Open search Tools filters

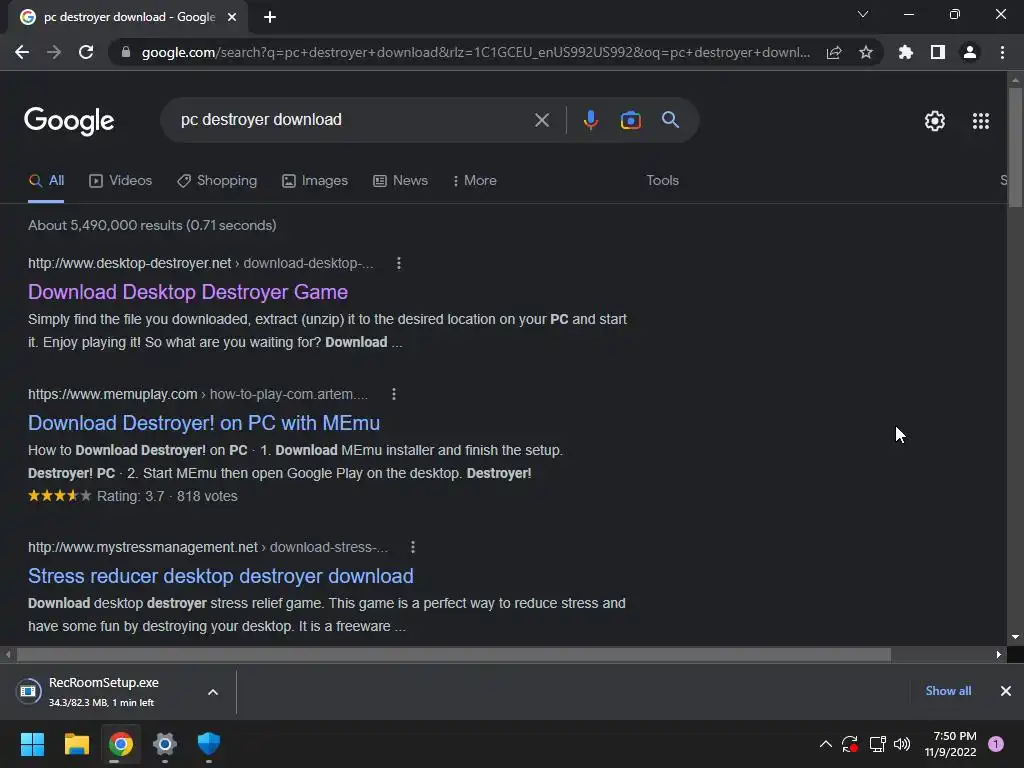(x=662, y=181)
